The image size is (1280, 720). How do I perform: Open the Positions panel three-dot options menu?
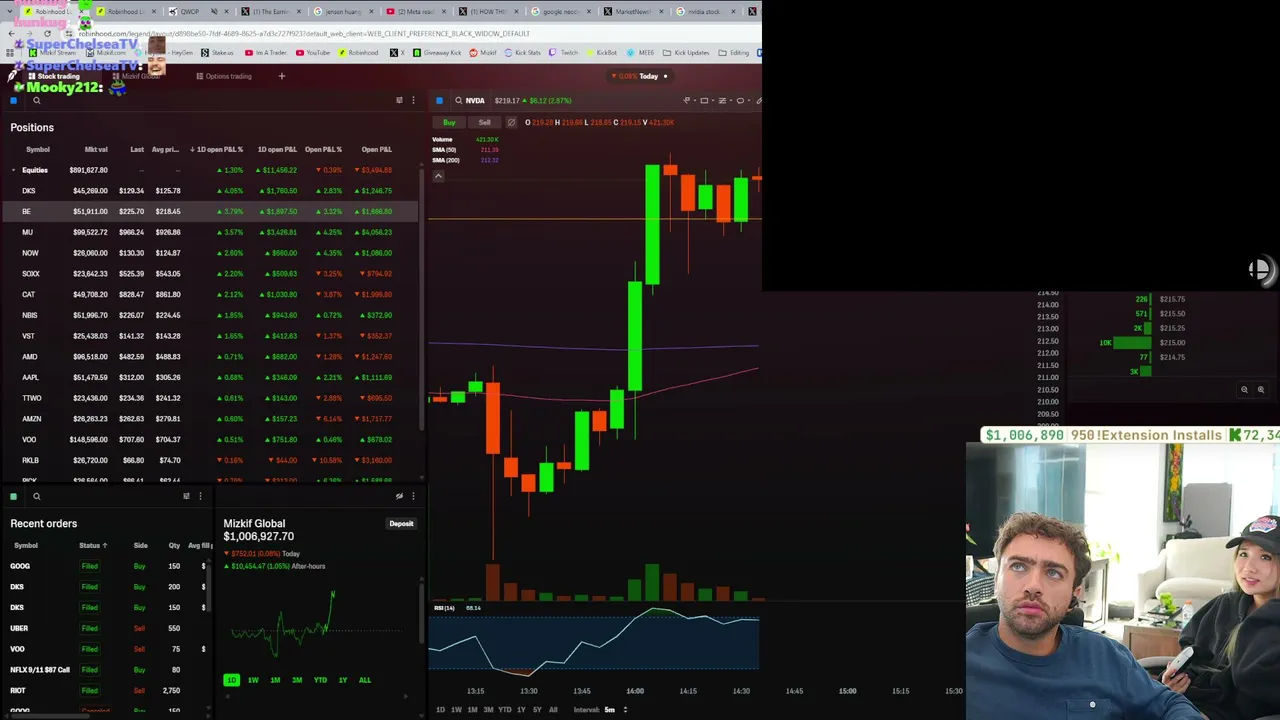pos(413,100)
